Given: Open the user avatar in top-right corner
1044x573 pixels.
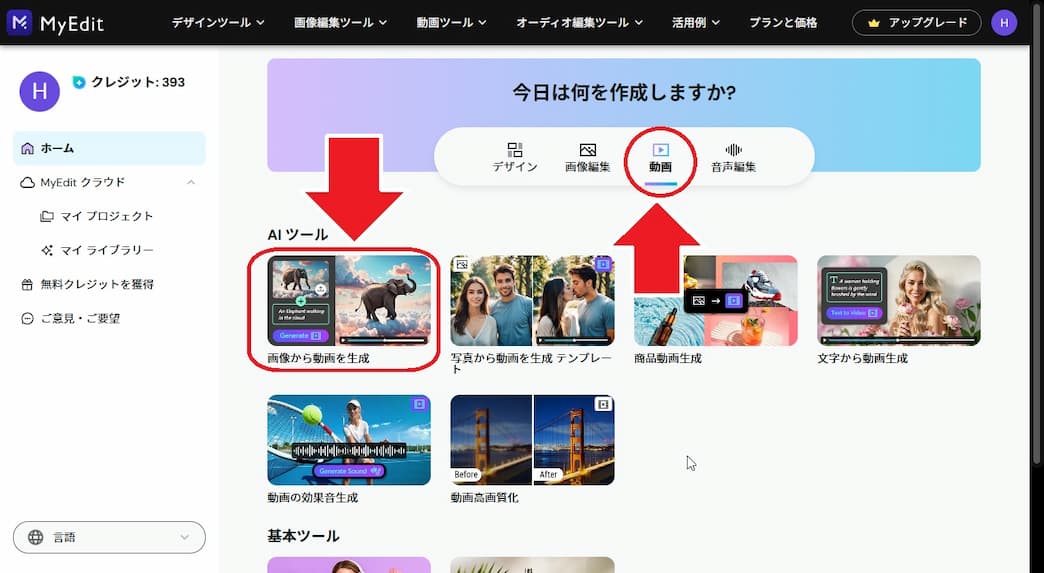Looking at the screenshot, I should 1004,22.
